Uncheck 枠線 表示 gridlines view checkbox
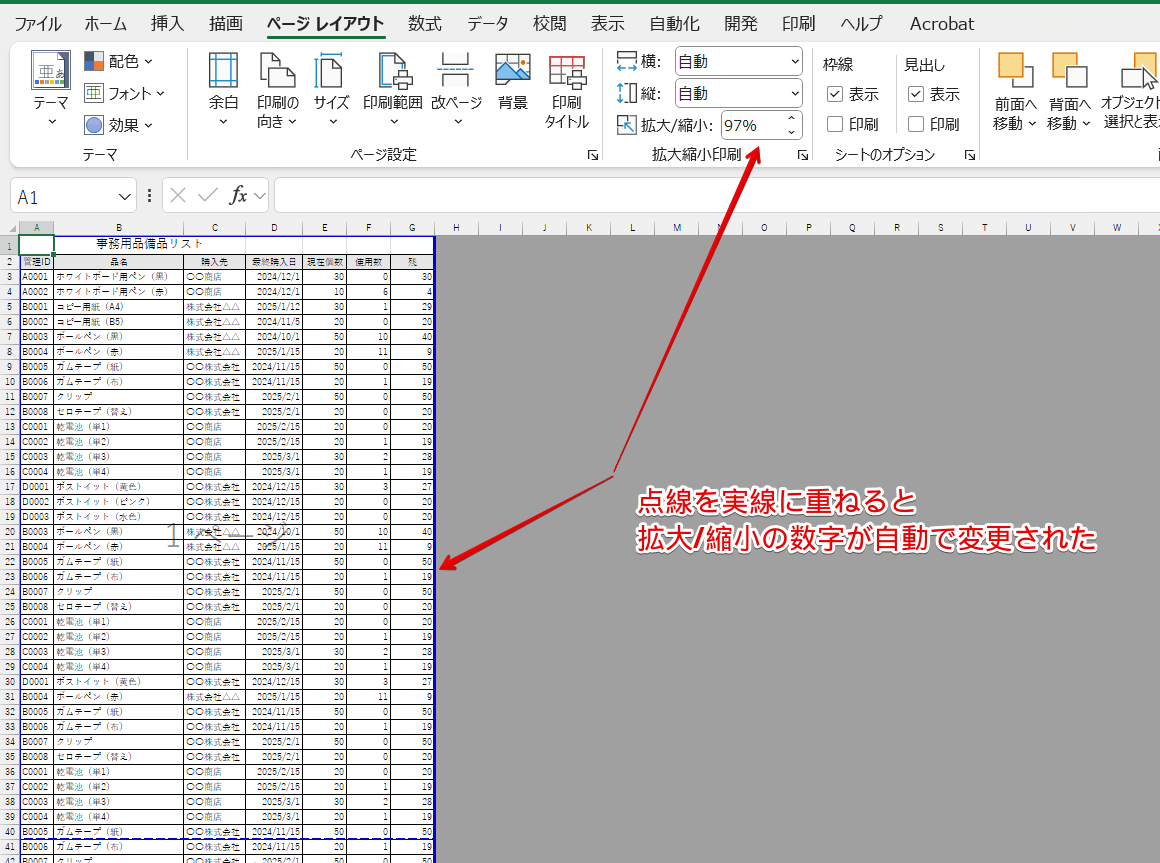 (x=836, y=94)
